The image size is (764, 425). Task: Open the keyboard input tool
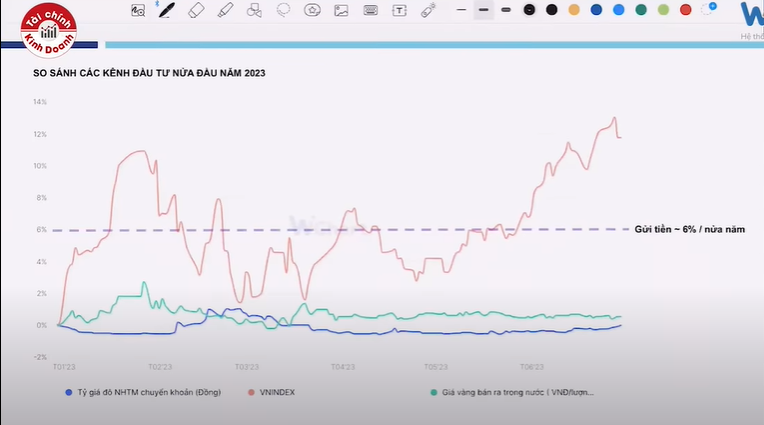click(370, 10)
